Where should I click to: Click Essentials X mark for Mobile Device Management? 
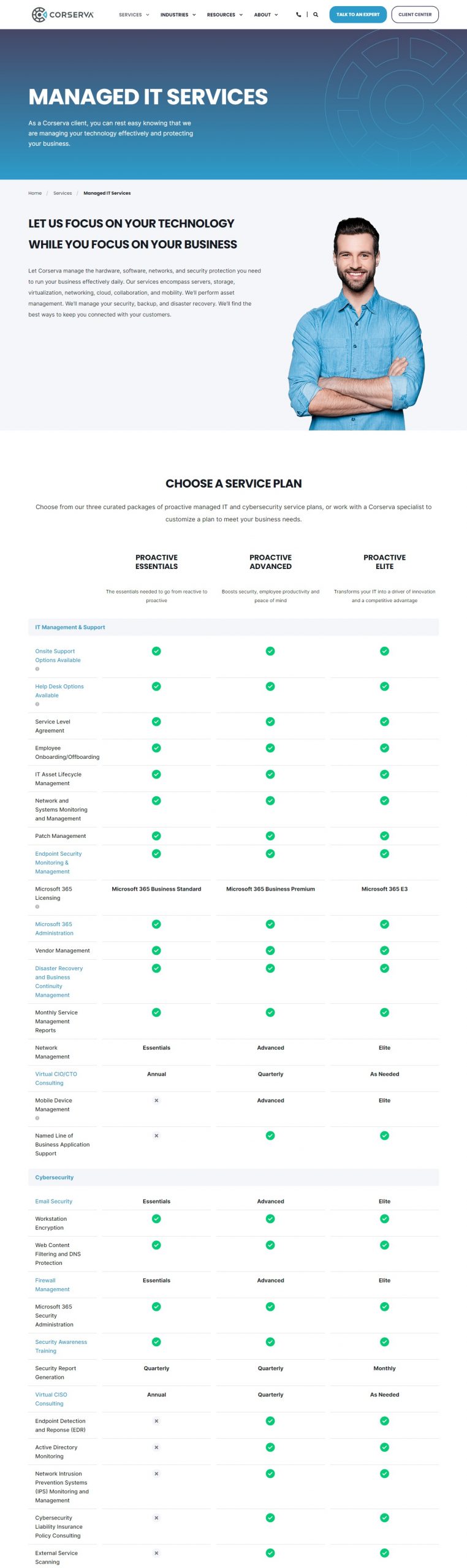(156, 1101)
